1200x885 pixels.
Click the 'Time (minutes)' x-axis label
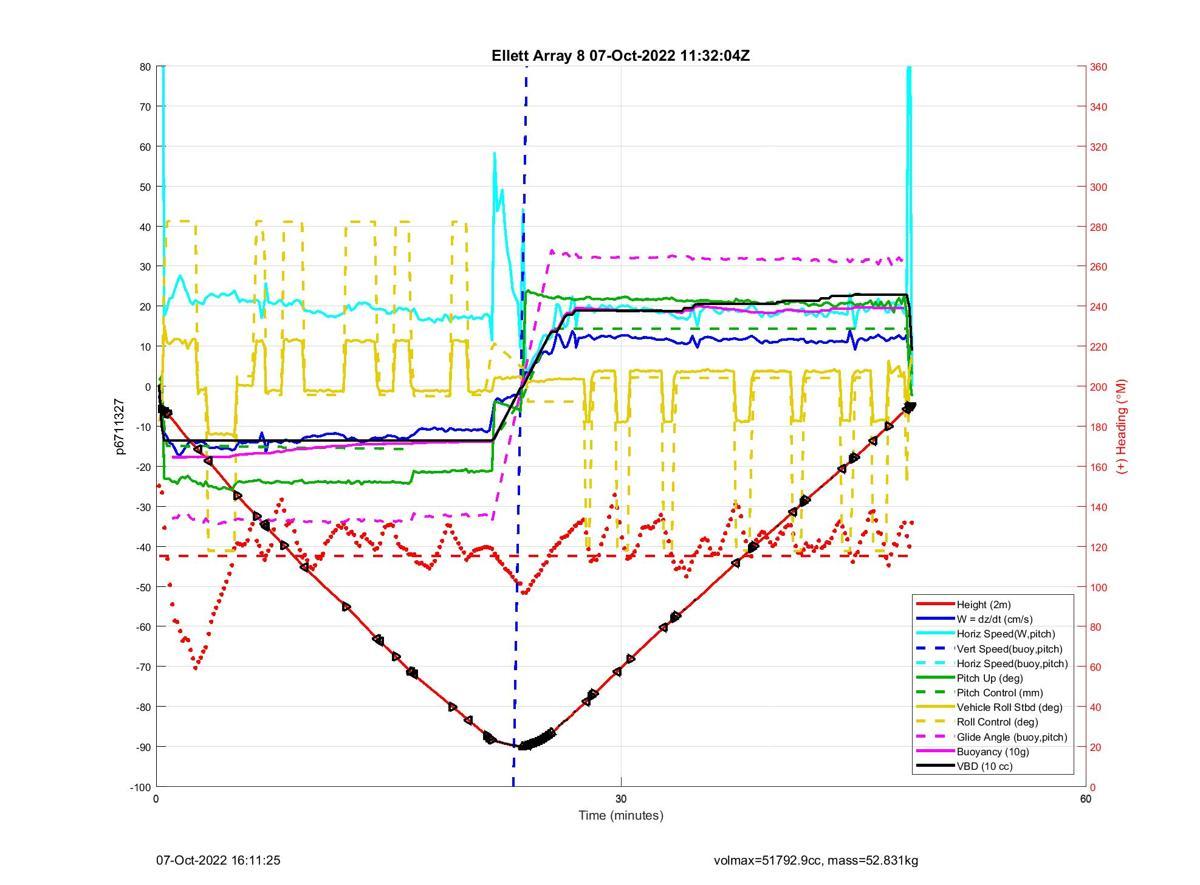coord(620,815)
